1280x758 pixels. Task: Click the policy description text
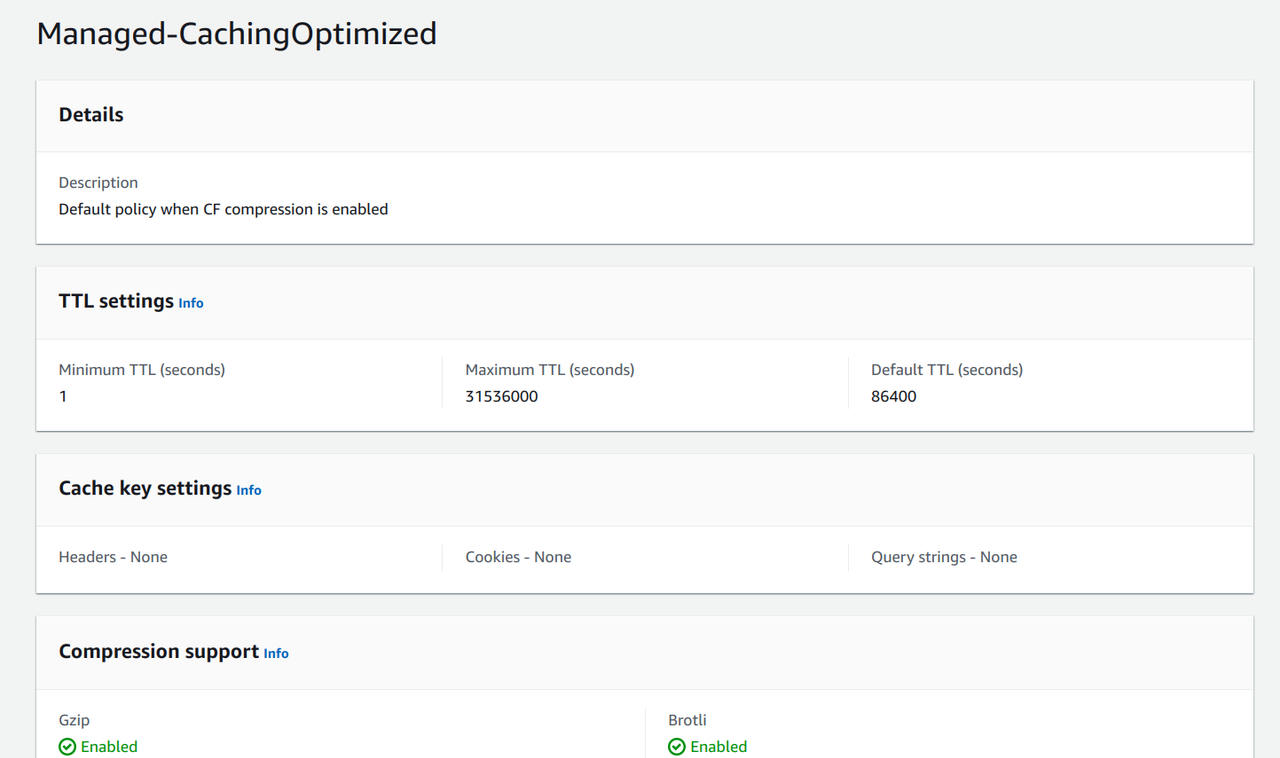point(223,209)
